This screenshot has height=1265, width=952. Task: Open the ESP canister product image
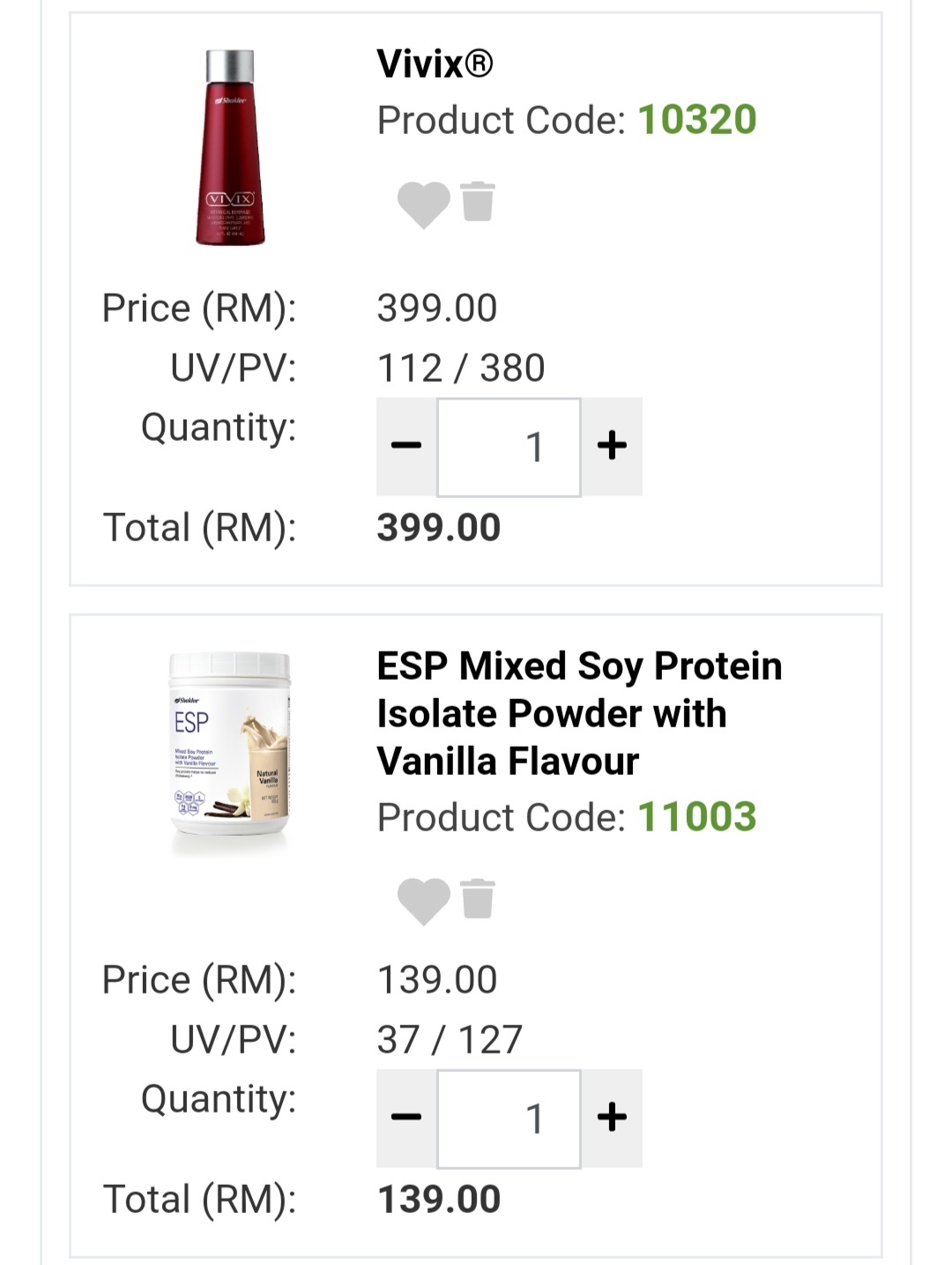[229, 754]
